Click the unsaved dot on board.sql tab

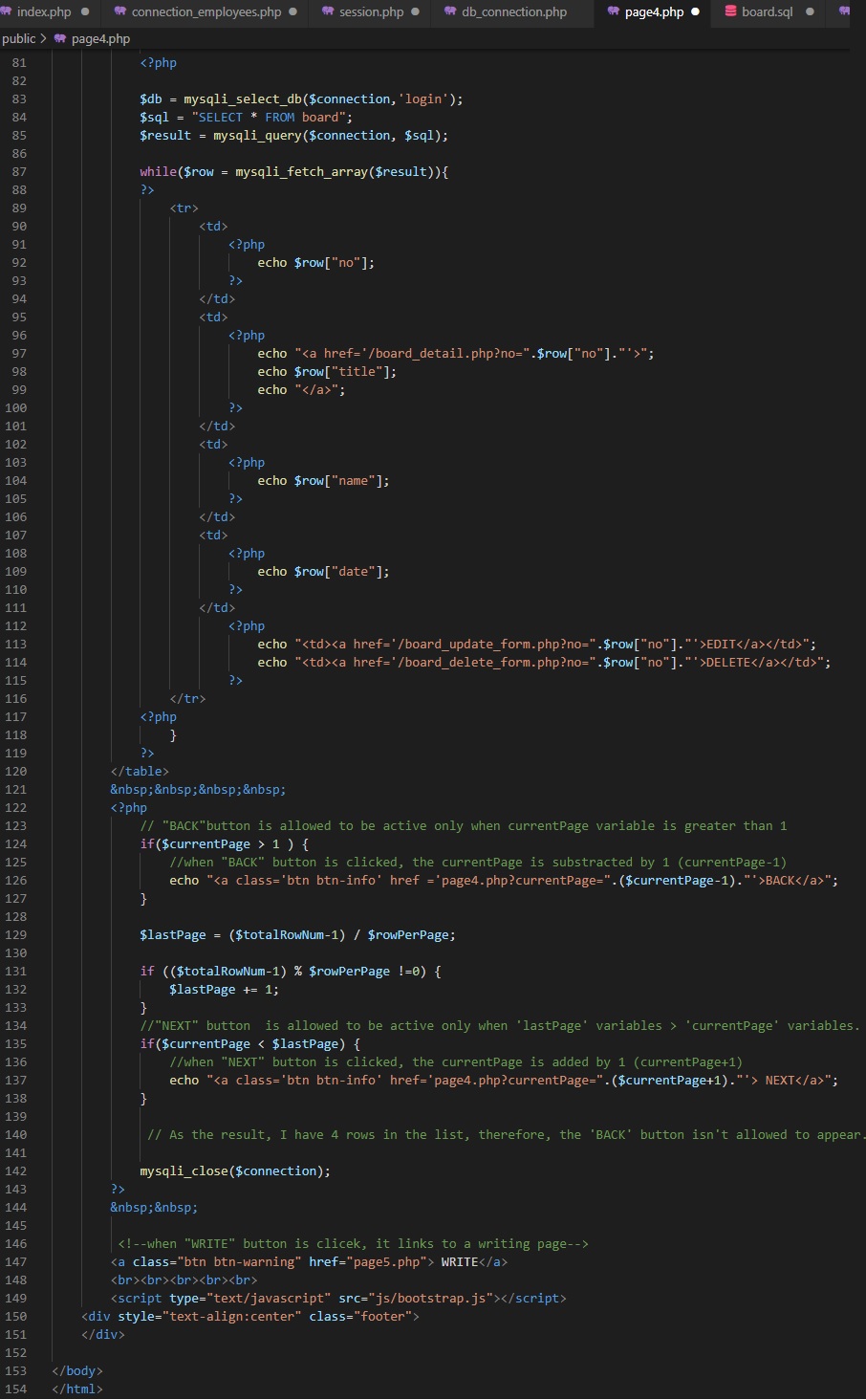[810, 12]
